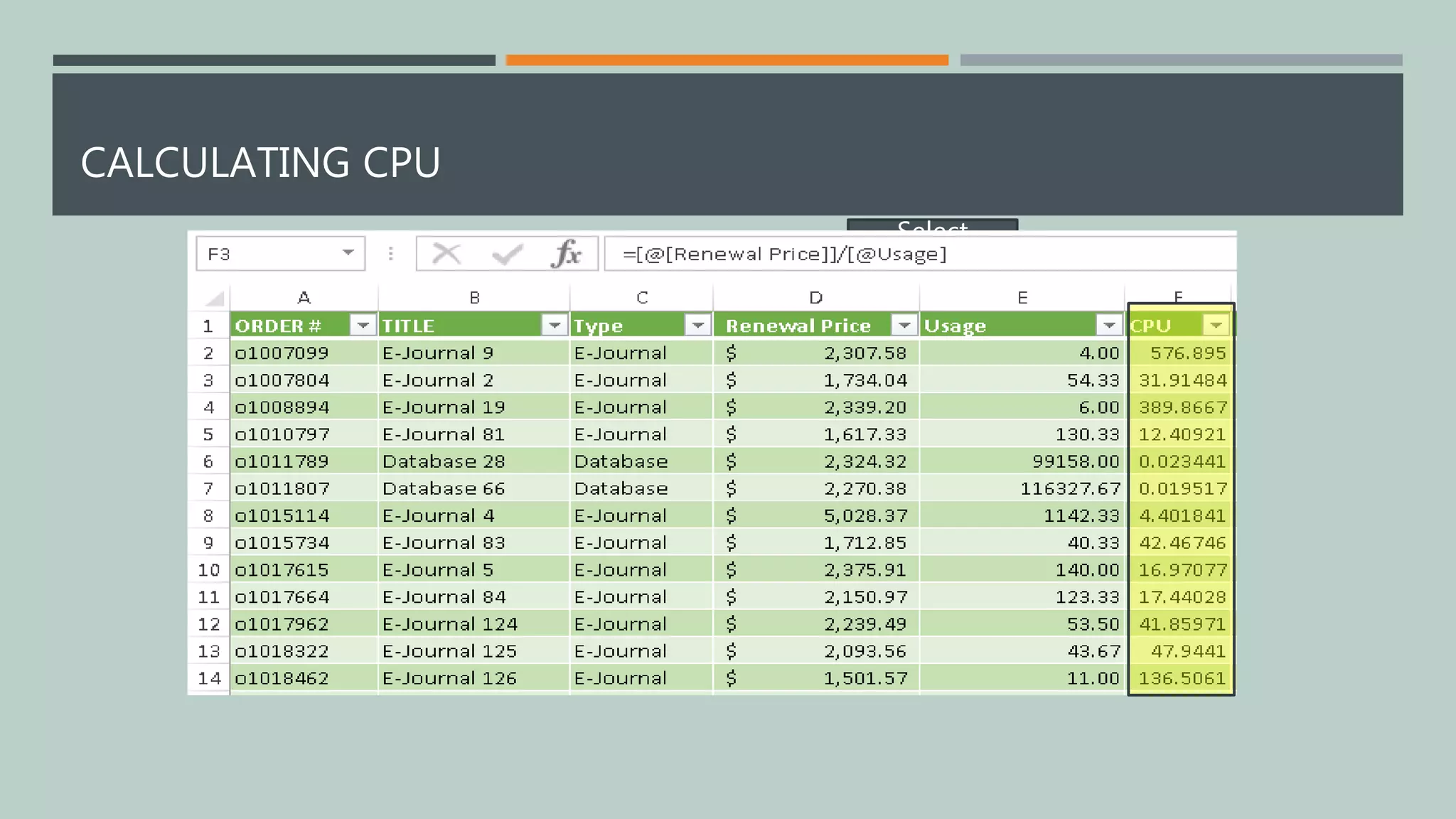Open the Name Box dropdown arrow

(348, 253)
